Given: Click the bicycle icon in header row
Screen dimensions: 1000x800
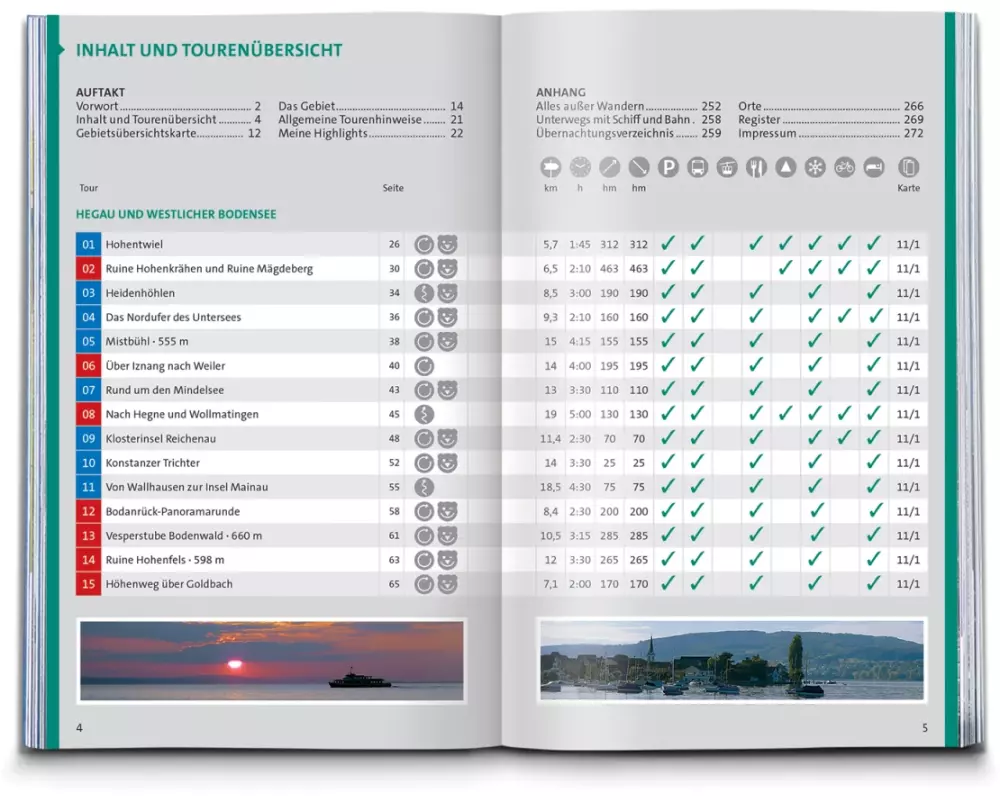Looking at the screenshot, I should coord(845,167).
